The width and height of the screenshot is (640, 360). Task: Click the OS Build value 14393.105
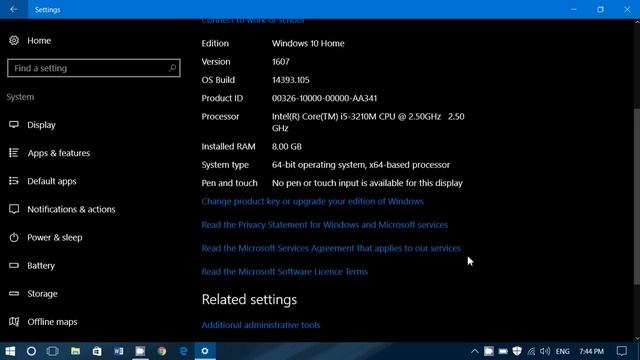[291, 80]
